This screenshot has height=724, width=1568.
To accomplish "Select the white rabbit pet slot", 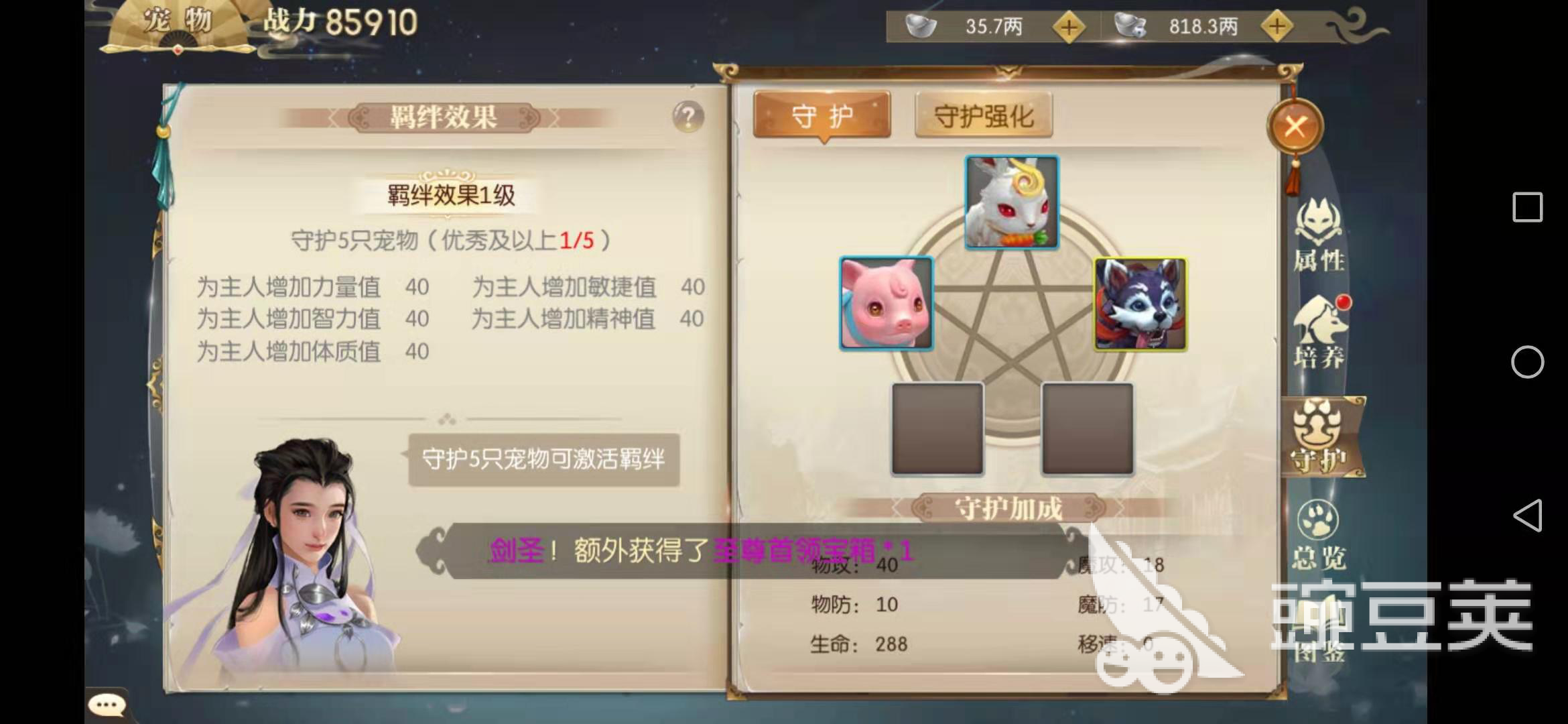I will [x=1012, y=202].
